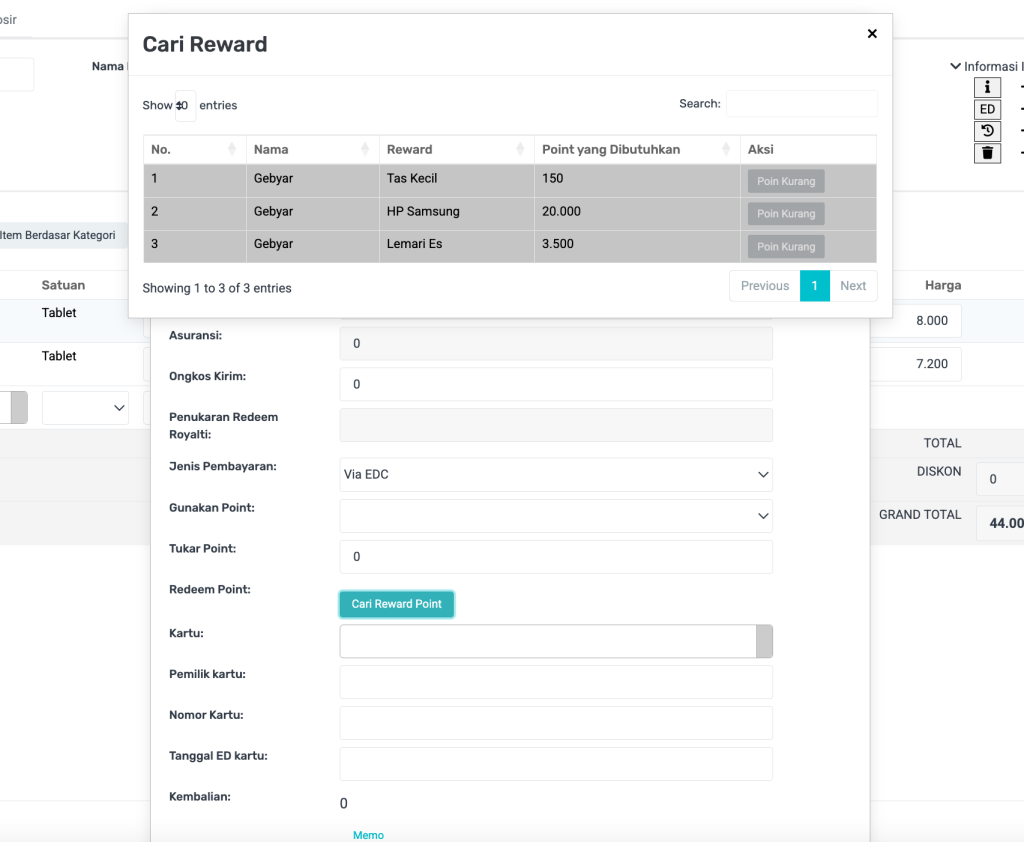1024x842 pixels.
Task: Expand the Jenis Pembayaran dropdown
Action: [x=556, y=475]
